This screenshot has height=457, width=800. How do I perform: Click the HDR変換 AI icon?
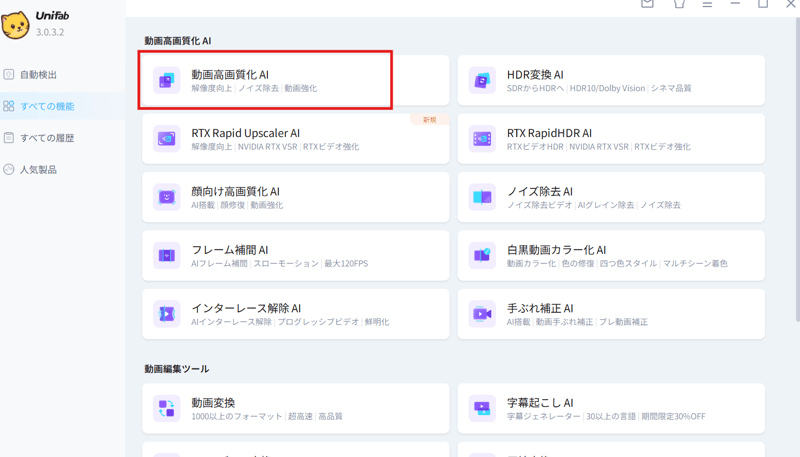(482, 80)
